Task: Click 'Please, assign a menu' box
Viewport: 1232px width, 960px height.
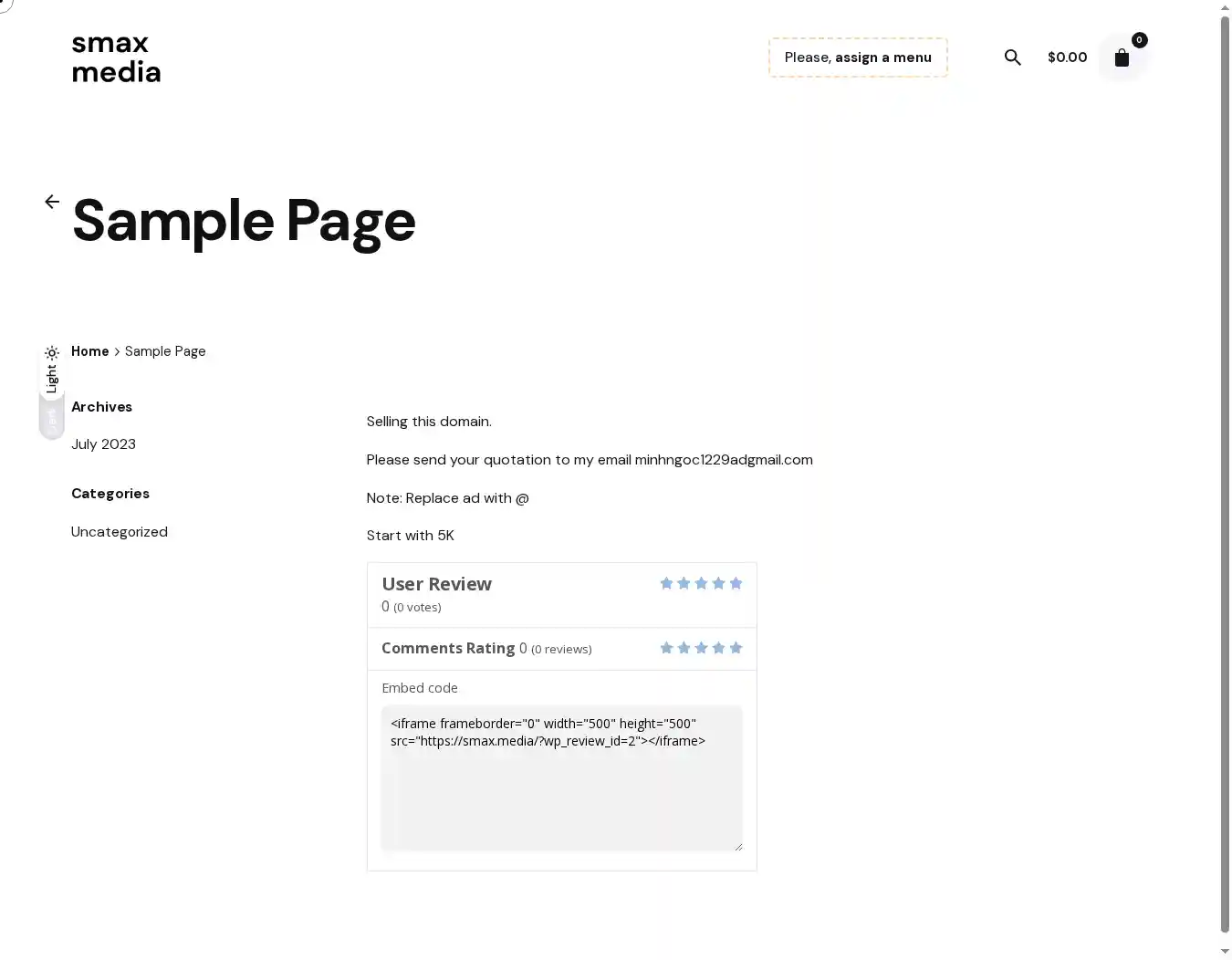Action: point(858,57)
